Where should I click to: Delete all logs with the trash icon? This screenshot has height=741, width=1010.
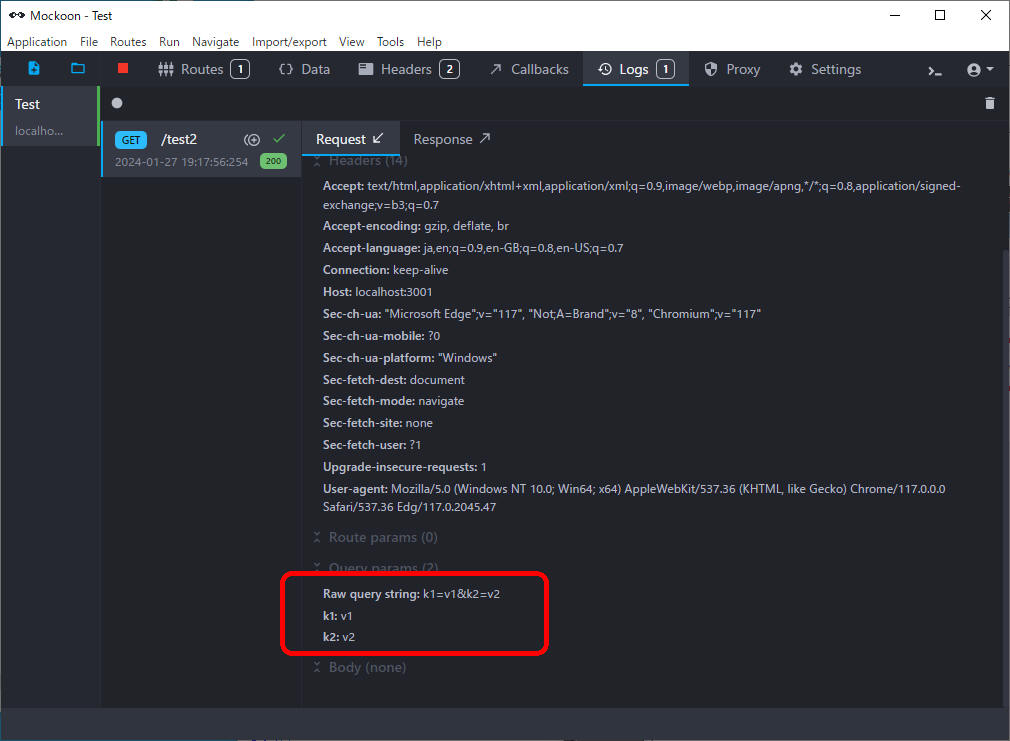[990, 103]
